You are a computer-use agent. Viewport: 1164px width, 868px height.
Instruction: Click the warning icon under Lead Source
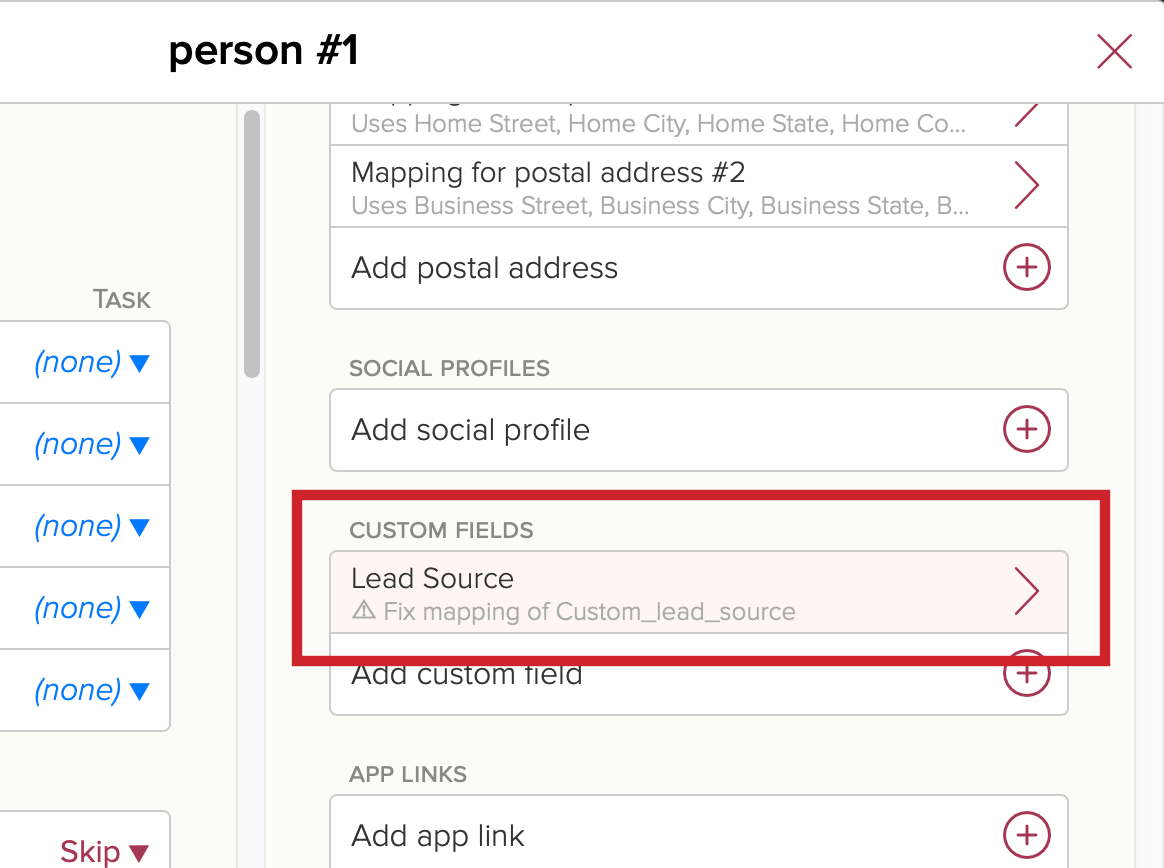364,610
